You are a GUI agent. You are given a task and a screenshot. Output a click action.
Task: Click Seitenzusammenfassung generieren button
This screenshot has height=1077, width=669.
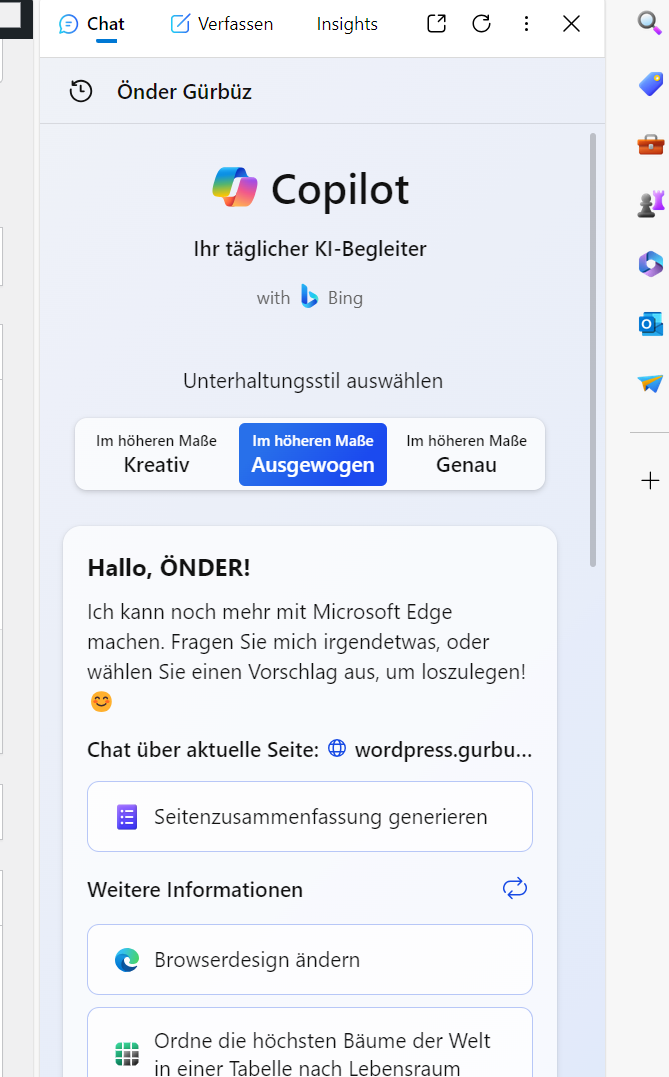click(310, 817)
